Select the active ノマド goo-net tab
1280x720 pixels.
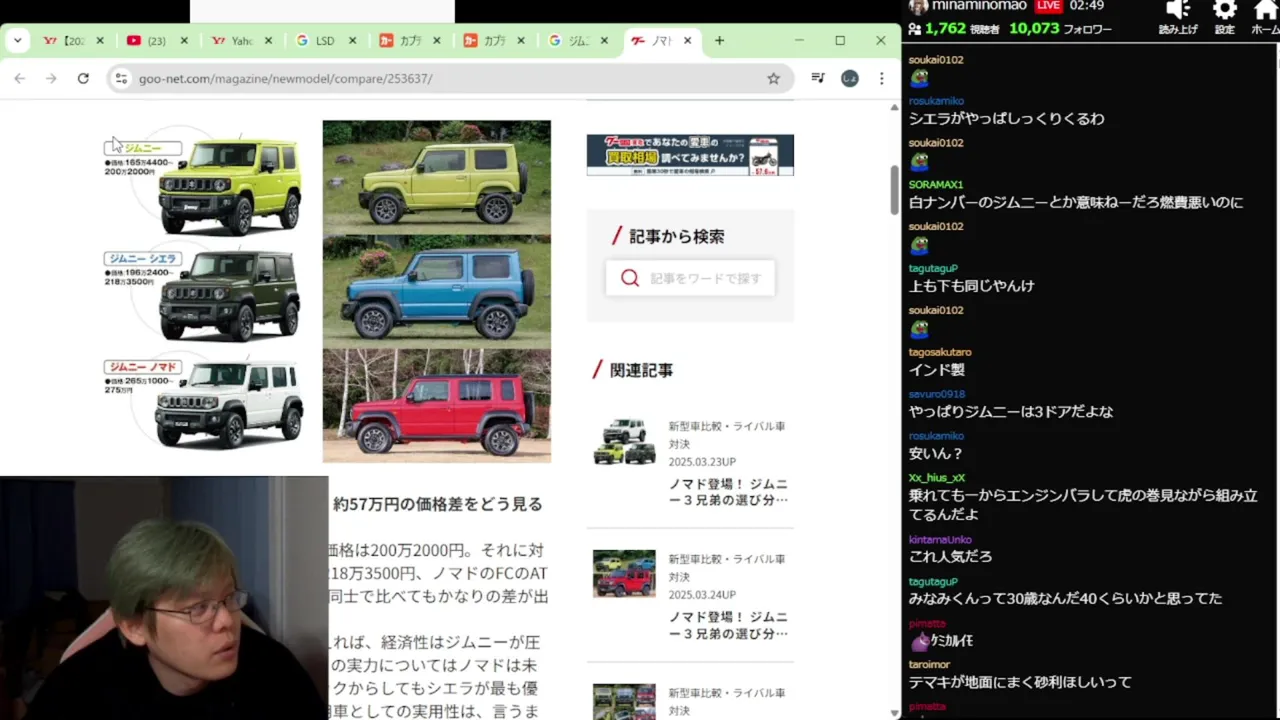tap(661, 41)
